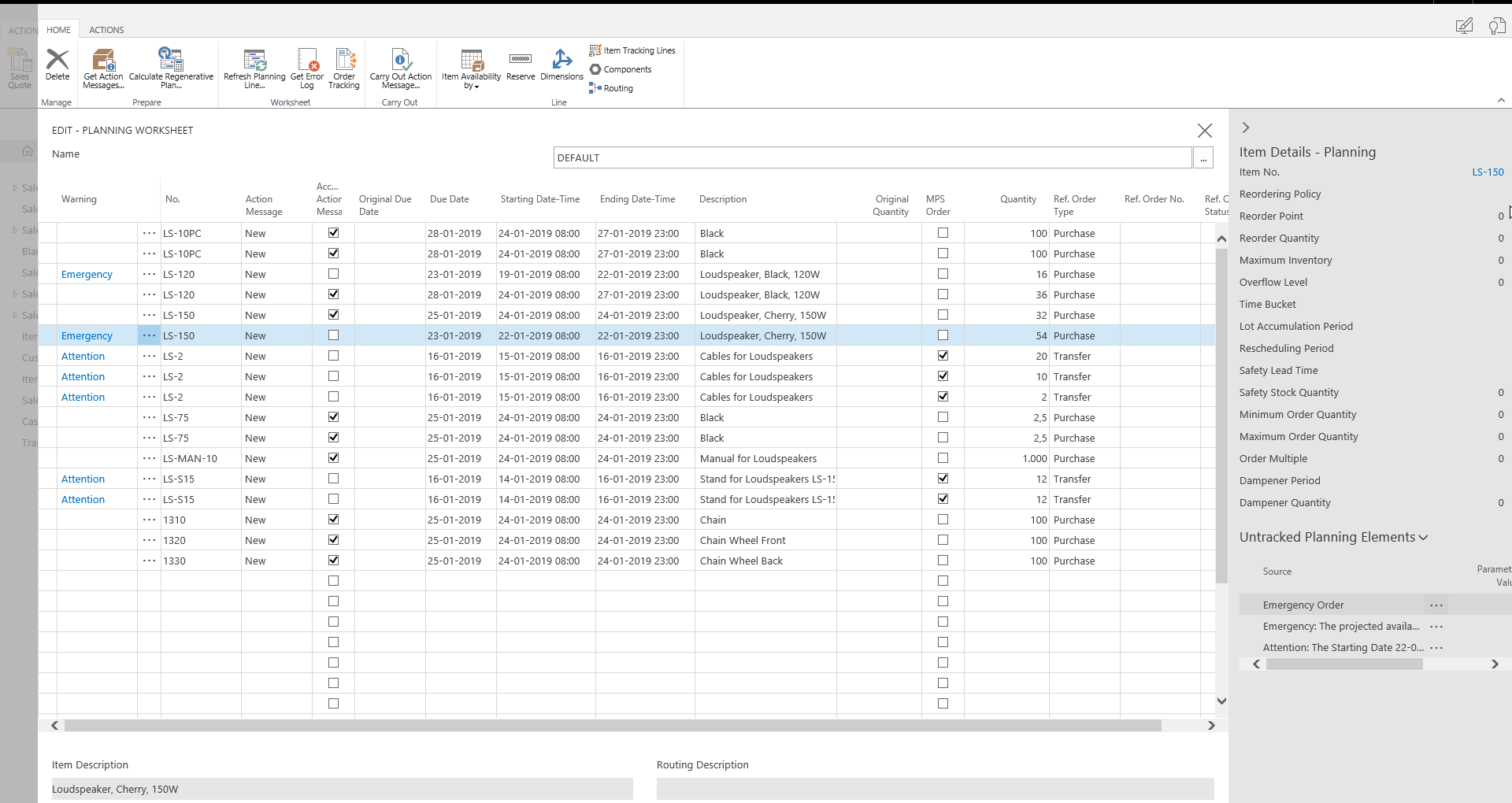Switch to the ACTIONS tab
This screenshot has height=803, width=1512.
coord(106,30)
